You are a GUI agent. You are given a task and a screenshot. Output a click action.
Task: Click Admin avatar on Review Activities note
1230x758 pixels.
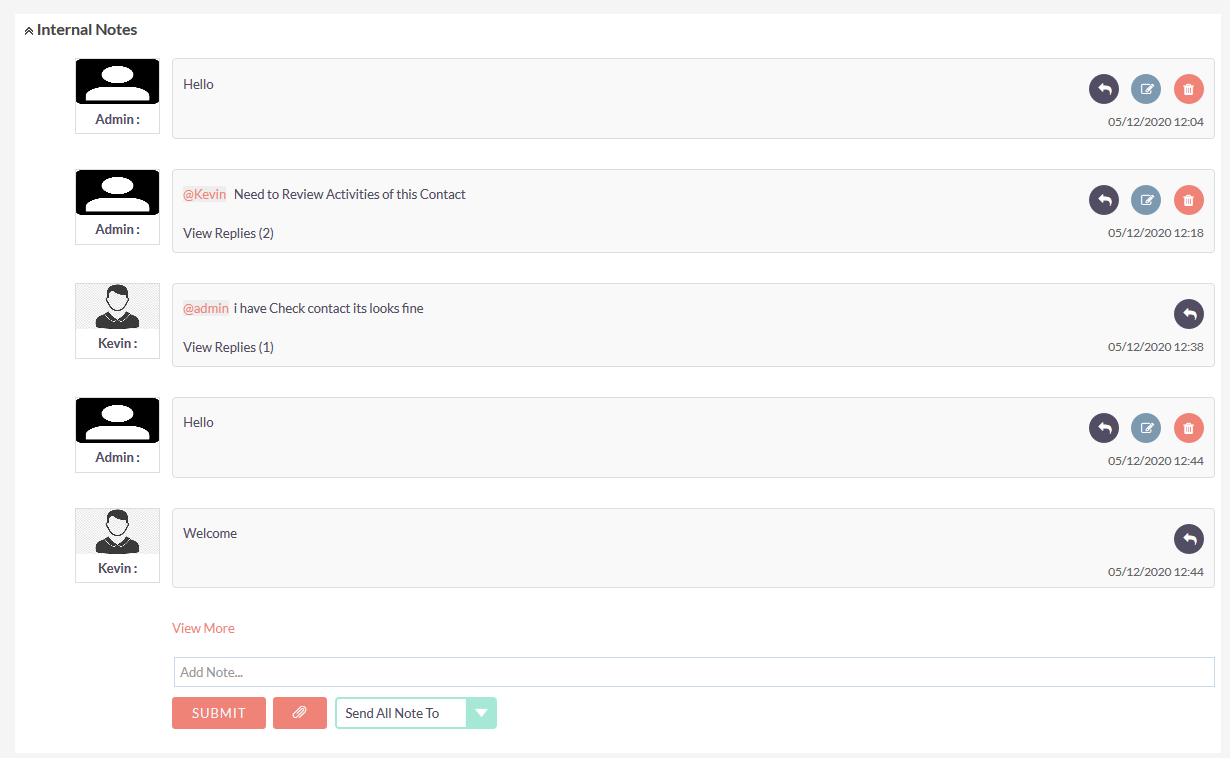click(117, 192)
